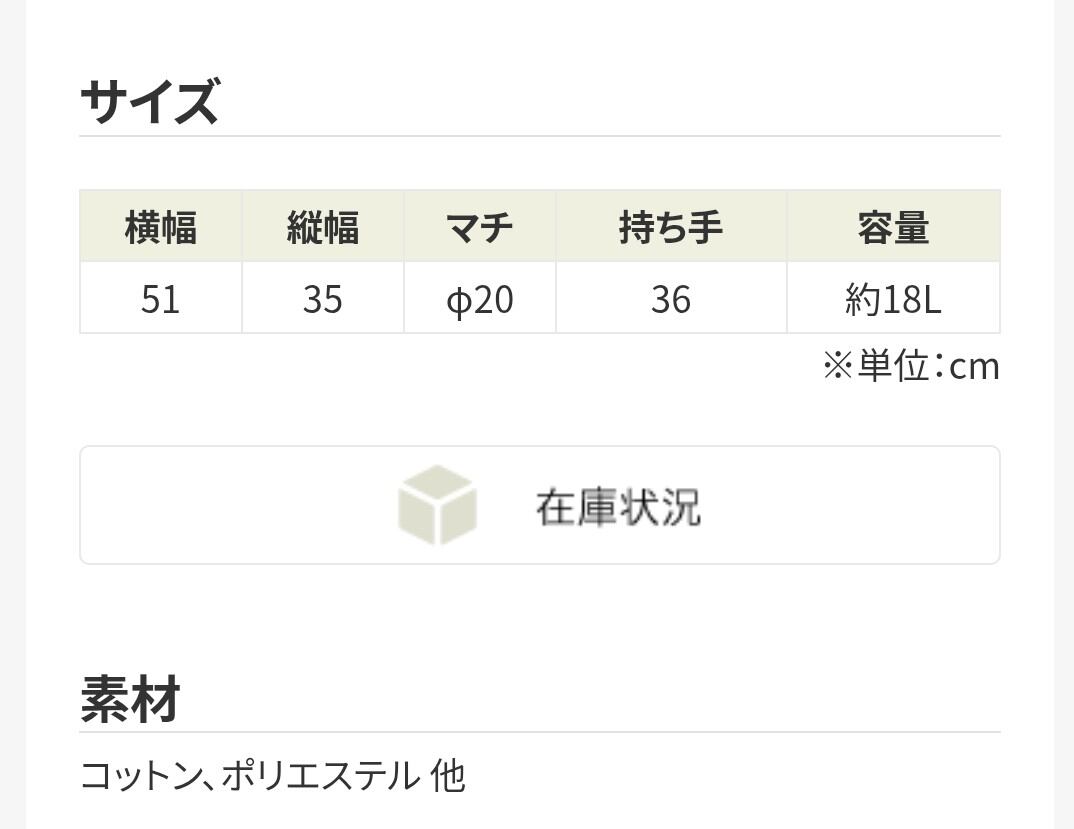This screenshot has height=829, width=1074.
Task: Click the 36 handle value cell
Action: [x=671, y=299]
